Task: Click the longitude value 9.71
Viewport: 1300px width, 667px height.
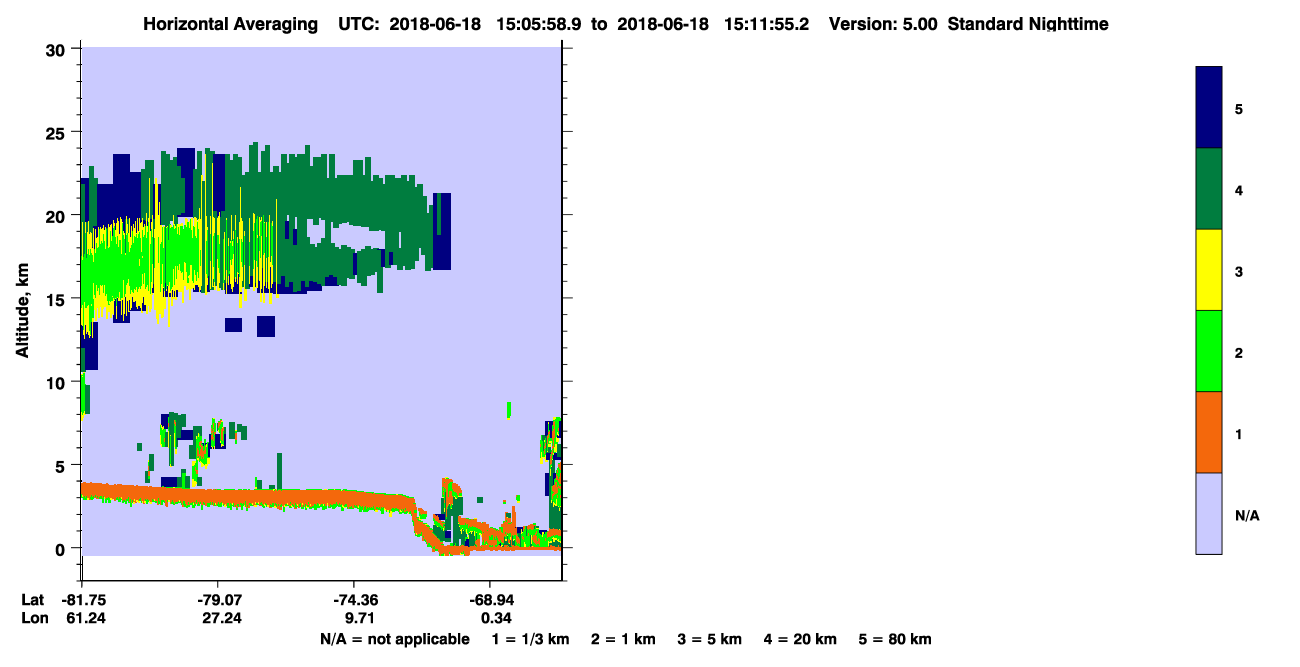Action: (358, 618)
